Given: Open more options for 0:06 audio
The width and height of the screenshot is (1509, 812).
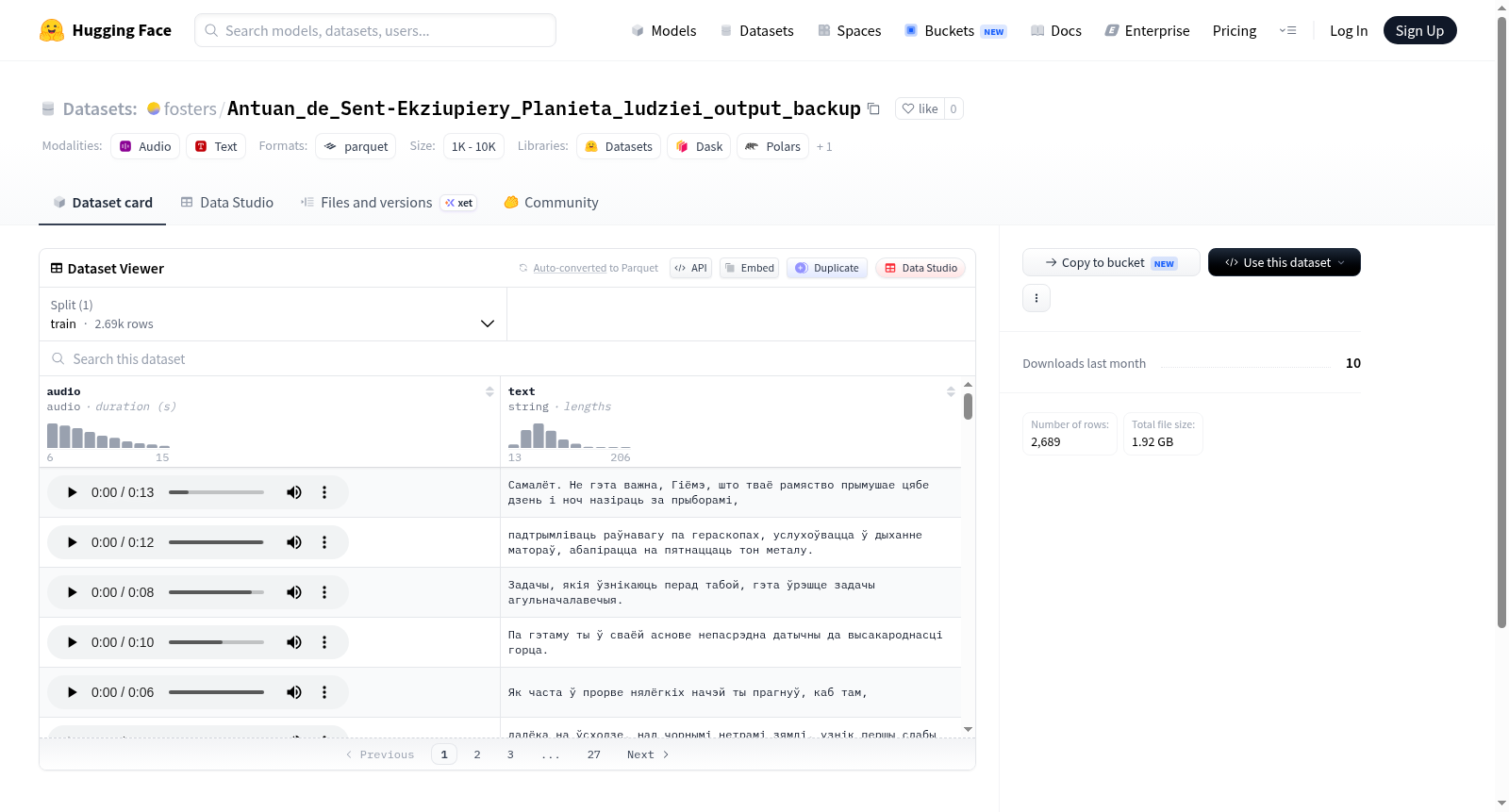Looking at the screenshot, I should 324,692.
